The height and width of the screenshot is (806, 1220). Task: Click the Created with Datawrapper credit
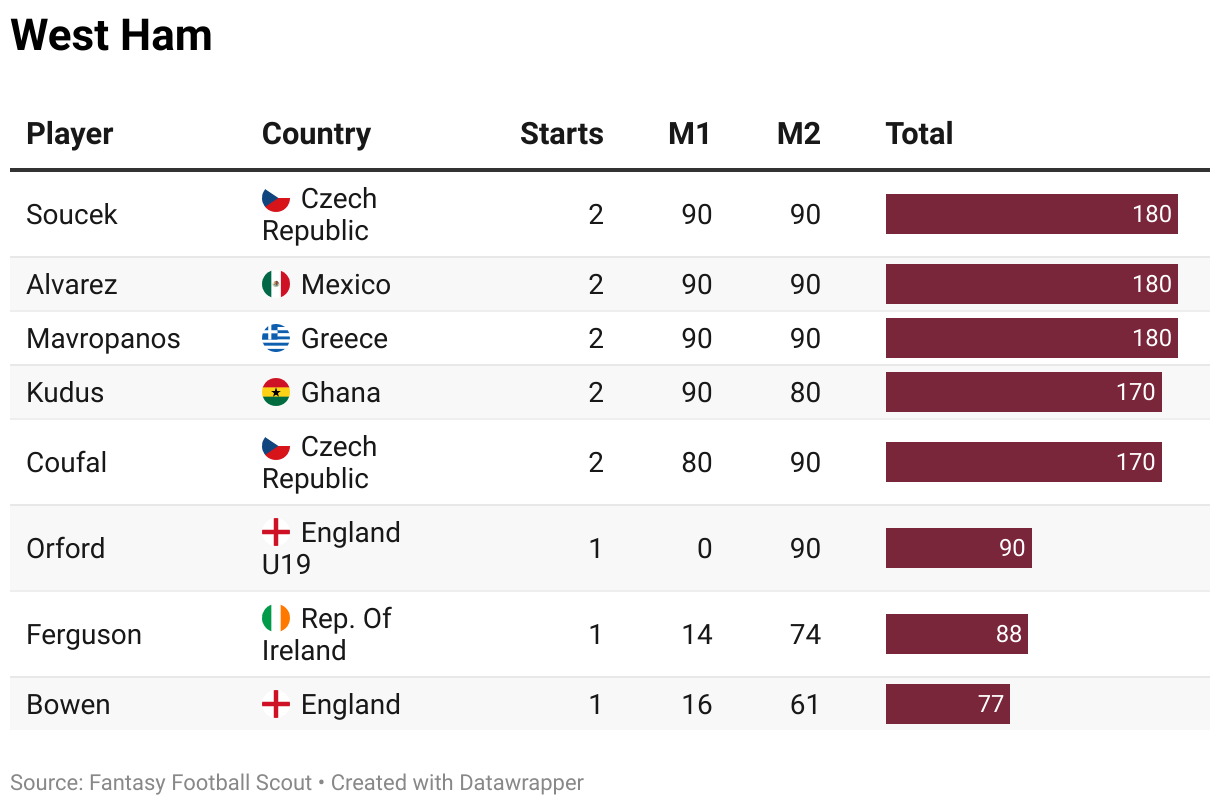click(x=457, y=783)
